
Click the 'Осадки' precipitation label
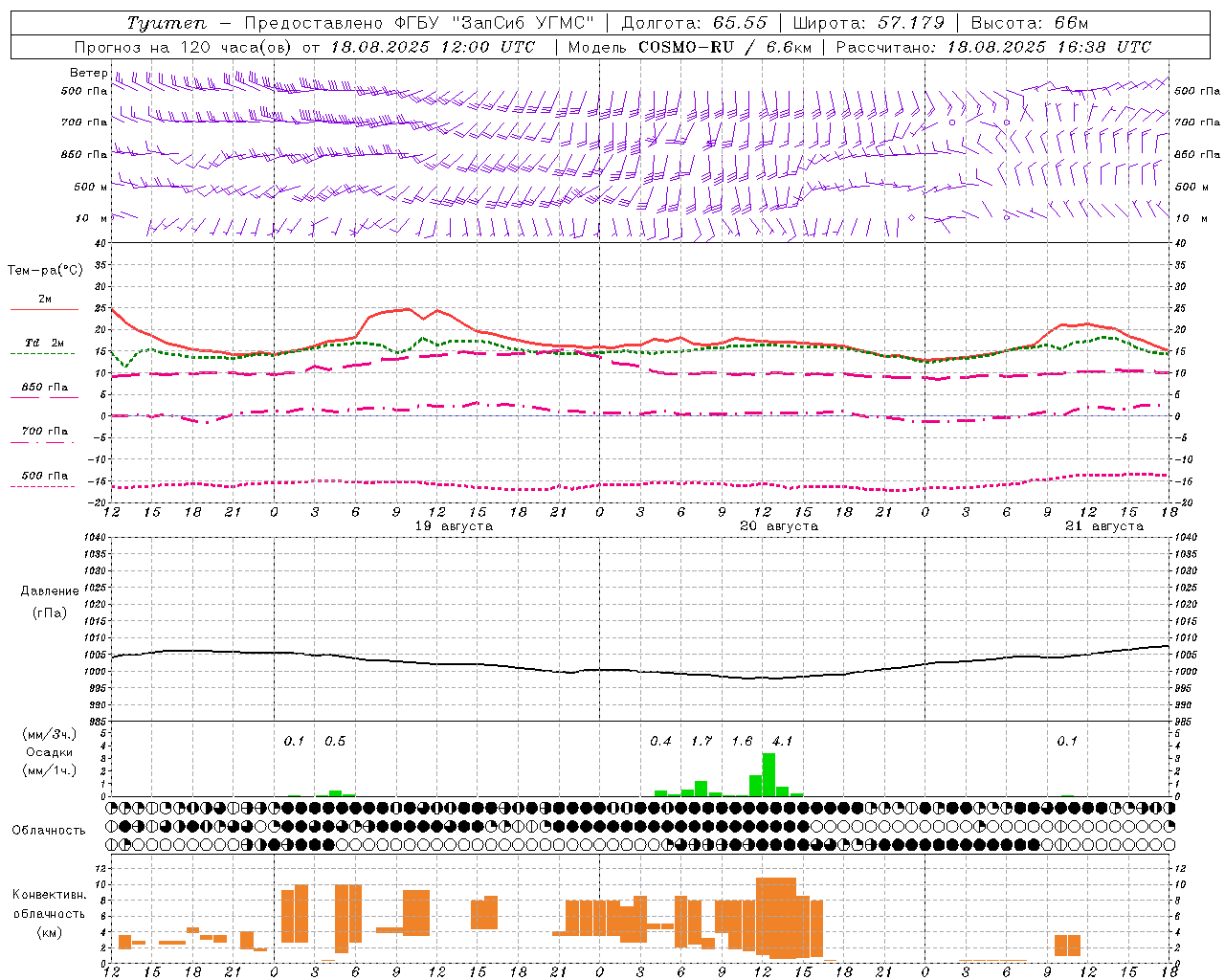click(50, 752)
